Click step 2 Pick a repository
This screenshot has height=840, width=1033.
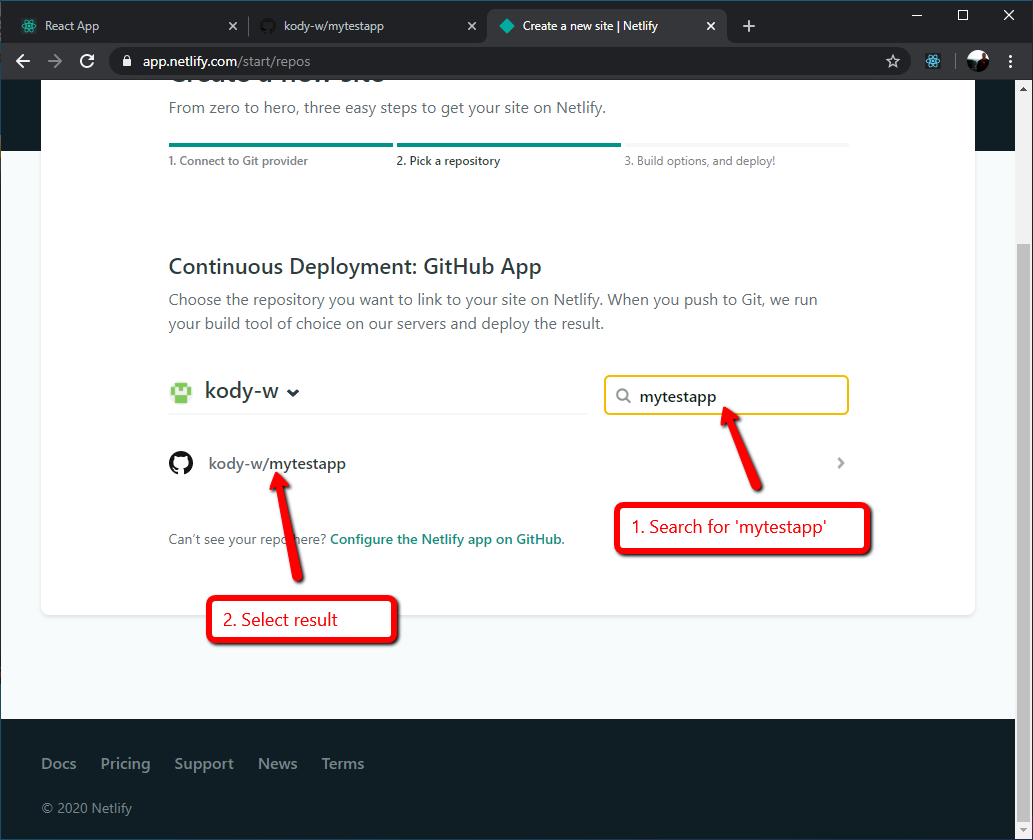448,161
